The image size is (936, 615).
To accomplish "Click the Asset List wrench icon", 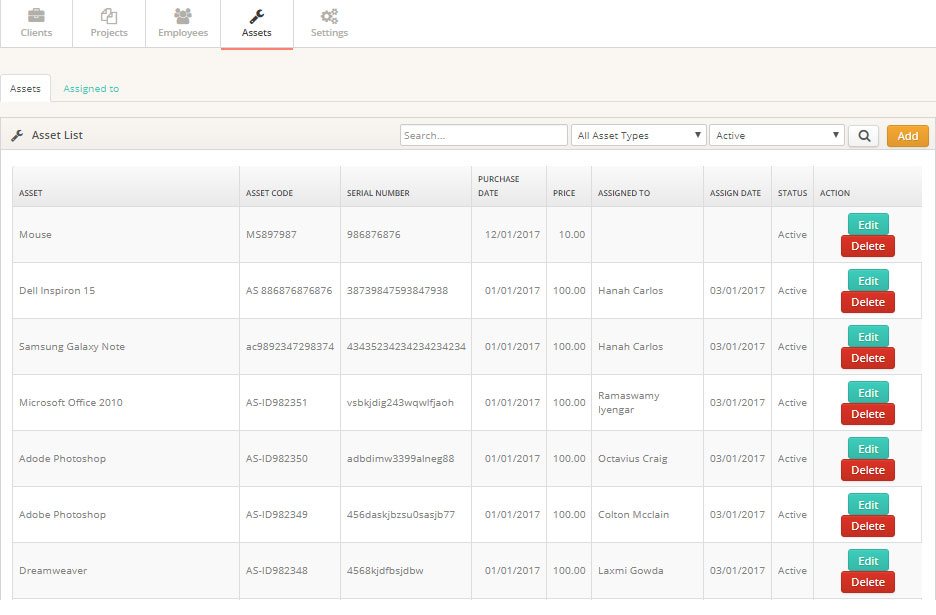I will 18,135.
